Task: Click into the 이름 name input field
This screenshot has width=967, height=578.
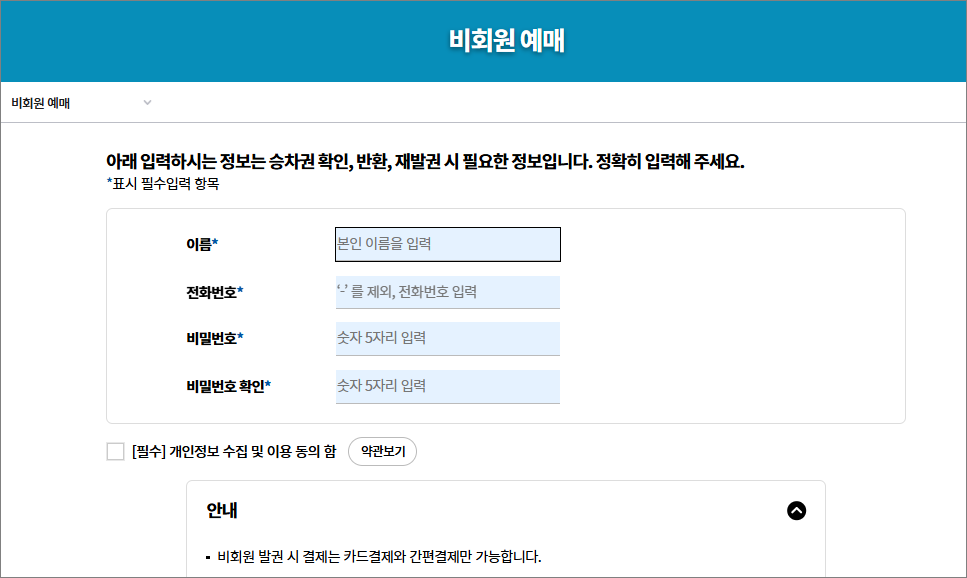Action: (447, 244)
